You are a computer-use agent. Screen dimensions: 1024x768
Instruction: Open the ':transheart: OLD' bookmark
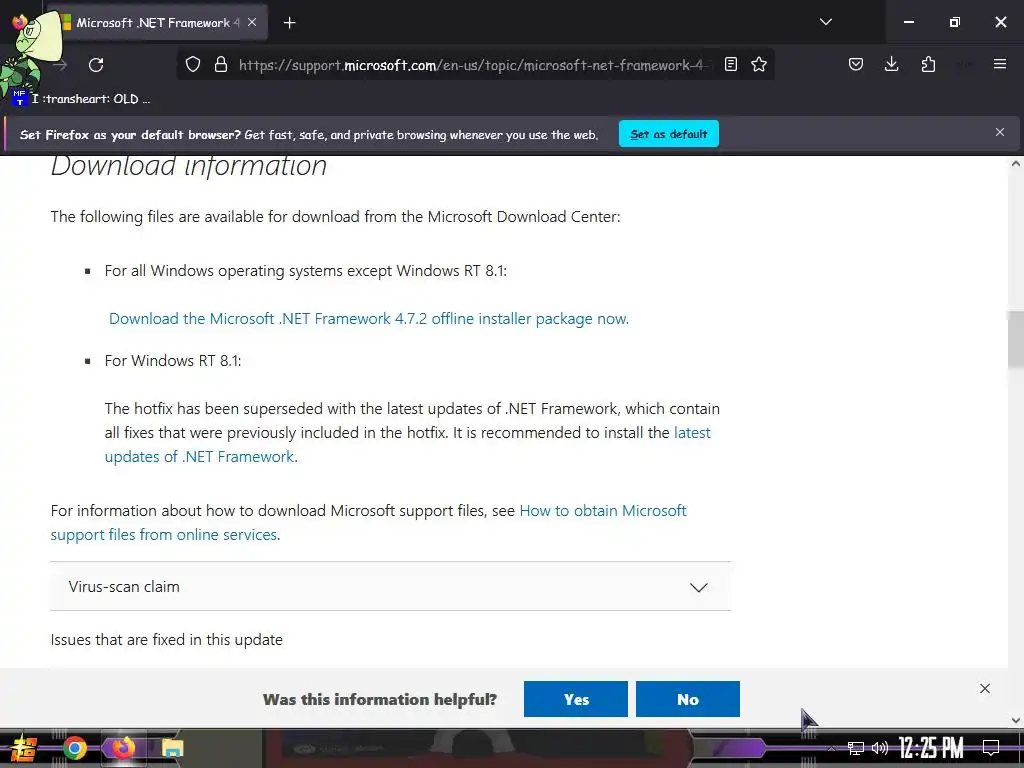[81, 99]
